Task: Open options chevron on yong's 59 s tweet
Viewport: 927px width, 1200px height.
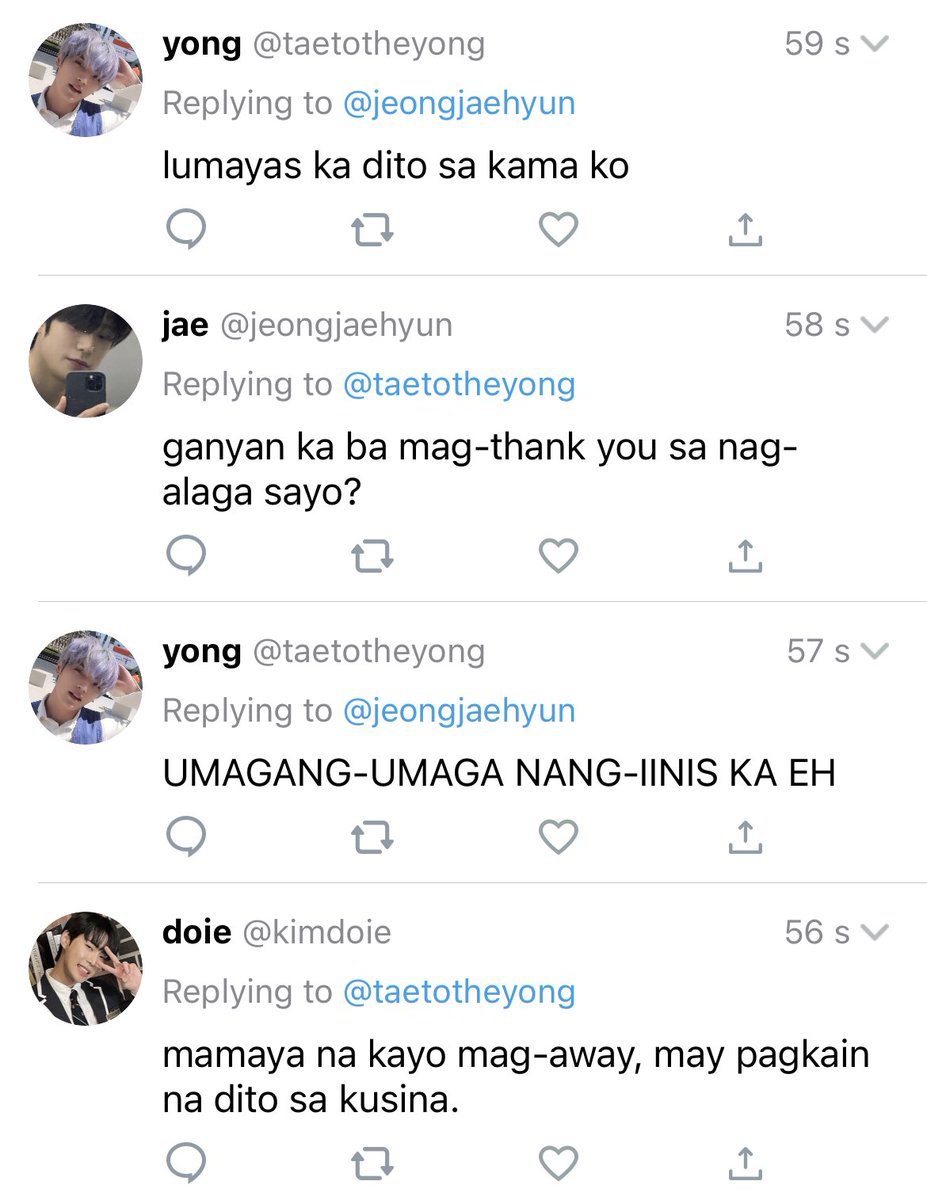Action: 874,44
